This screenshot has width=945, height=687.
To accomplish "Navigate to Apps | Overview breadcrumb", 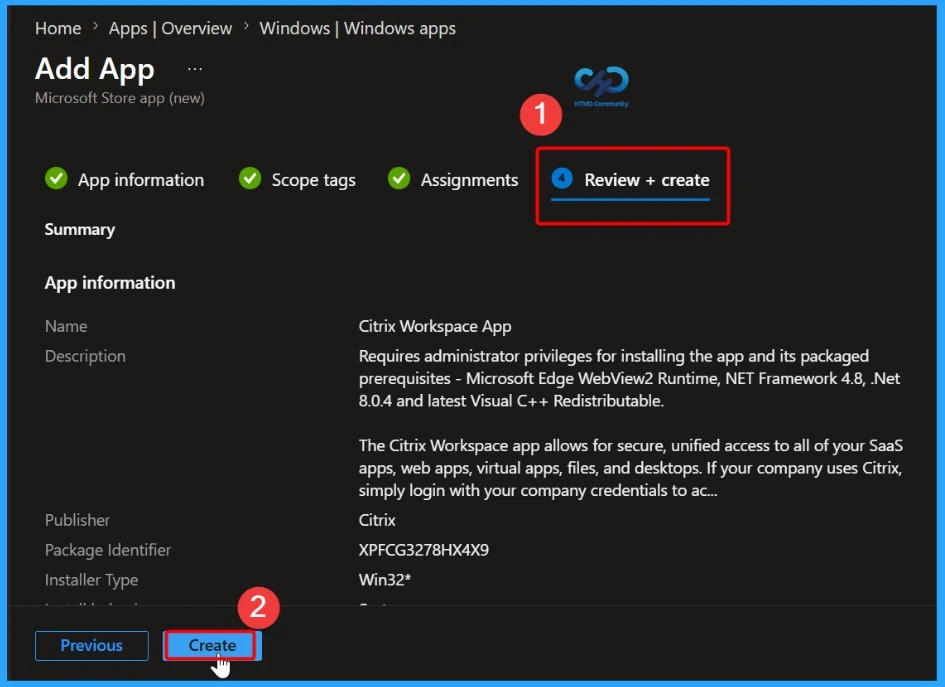I will (x=170, y=28).
